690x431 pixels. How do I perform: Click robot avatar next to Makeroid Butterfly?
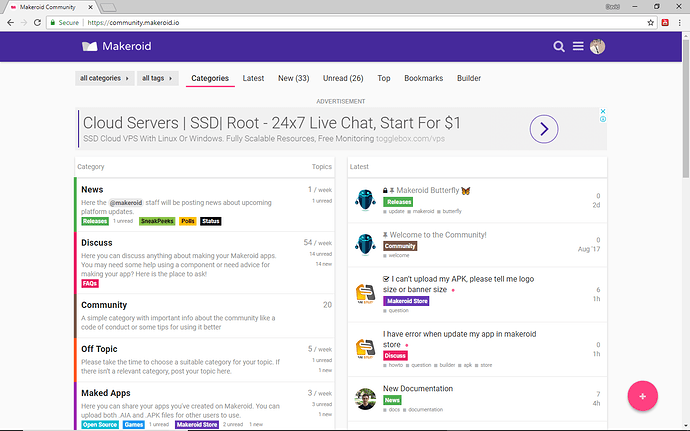365,199
